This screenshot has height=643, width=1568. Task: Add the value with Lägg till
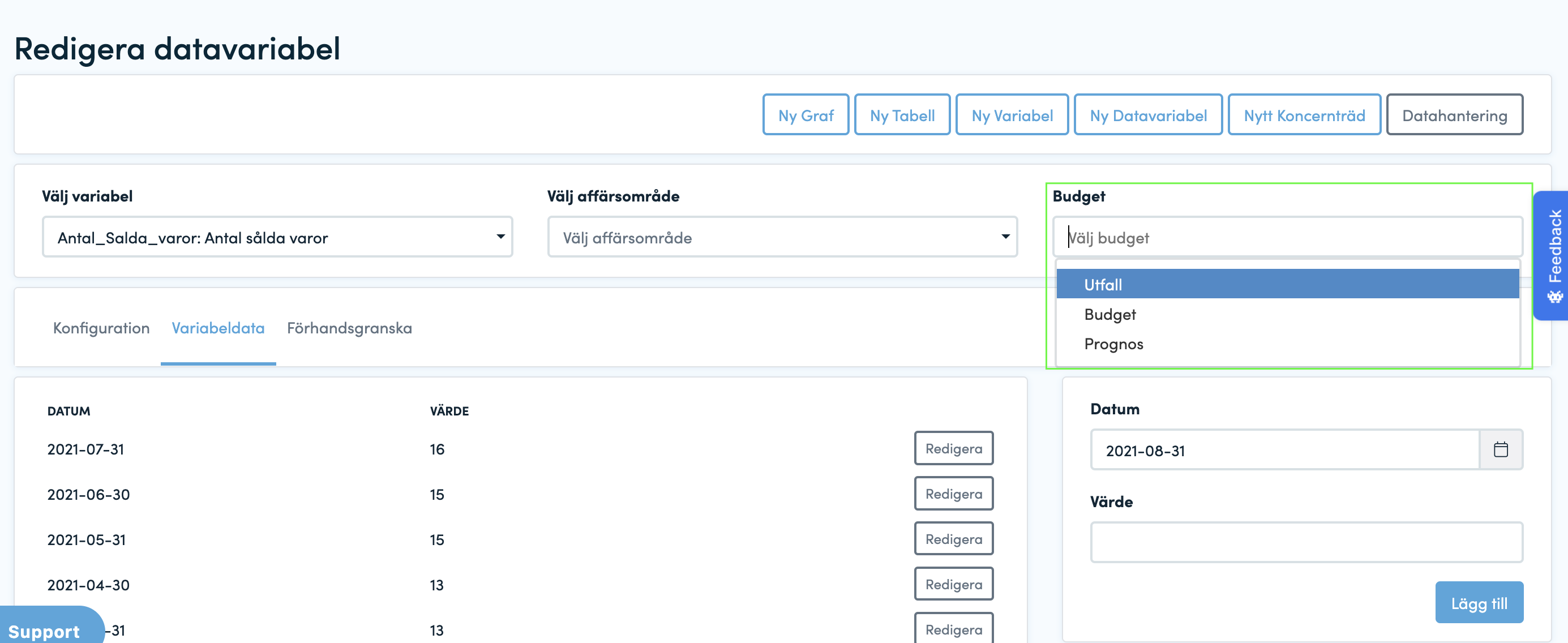coord(1479,602)
